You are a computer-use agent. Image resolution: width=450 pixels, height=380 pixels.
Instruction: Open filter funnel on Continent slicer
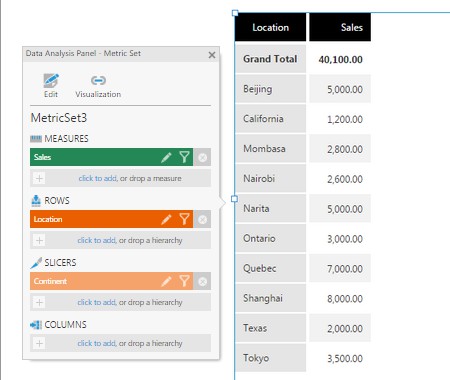coord(184,281)
